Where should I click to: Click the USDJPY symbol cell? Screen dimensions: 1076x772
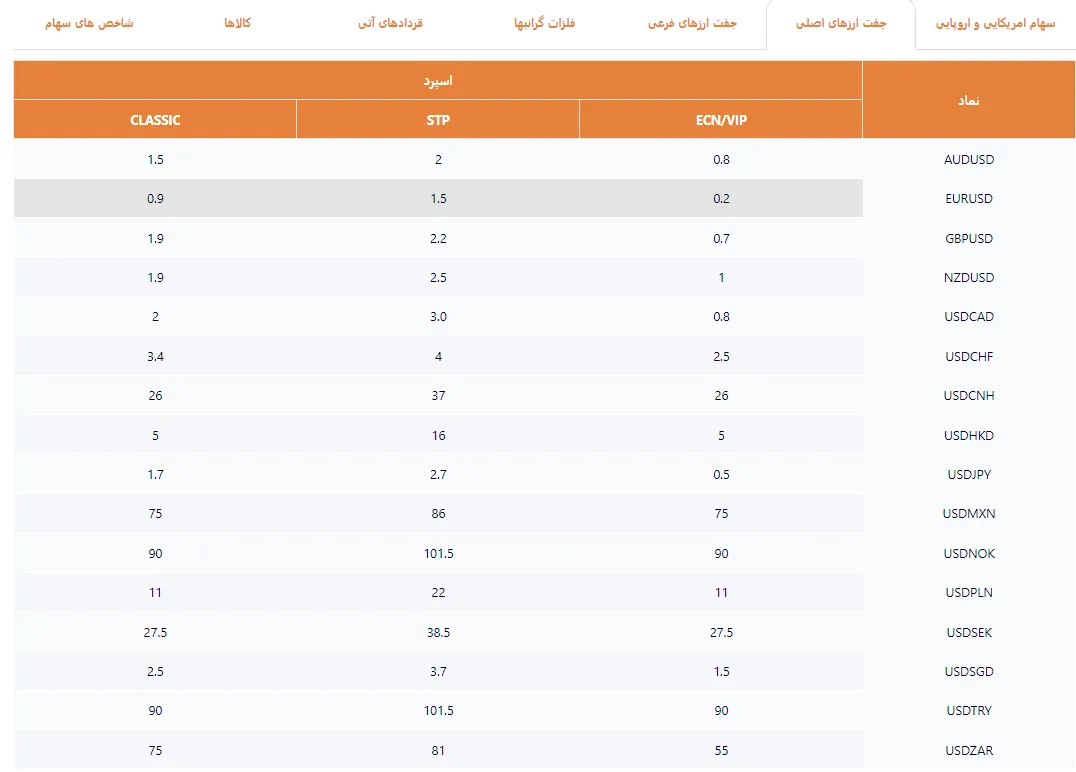(968, 475)
